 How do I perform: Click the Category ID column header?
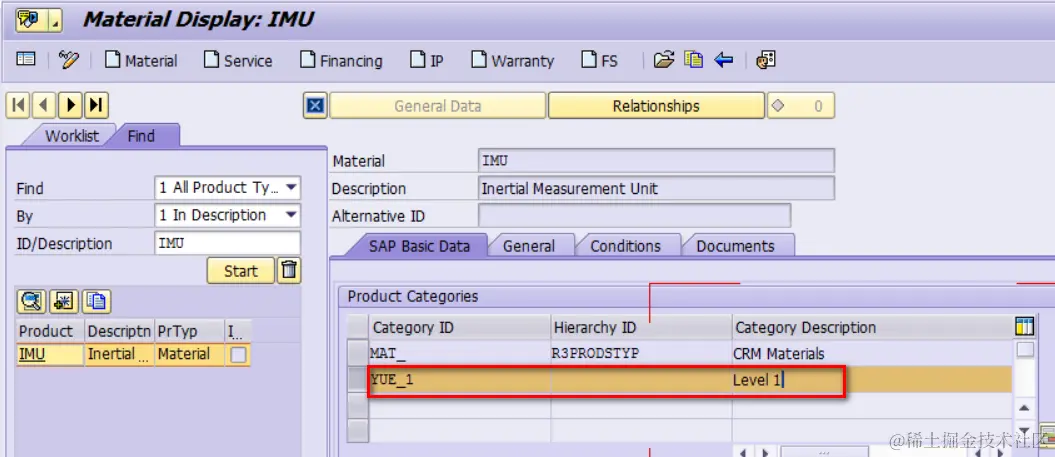pos(460,328)
